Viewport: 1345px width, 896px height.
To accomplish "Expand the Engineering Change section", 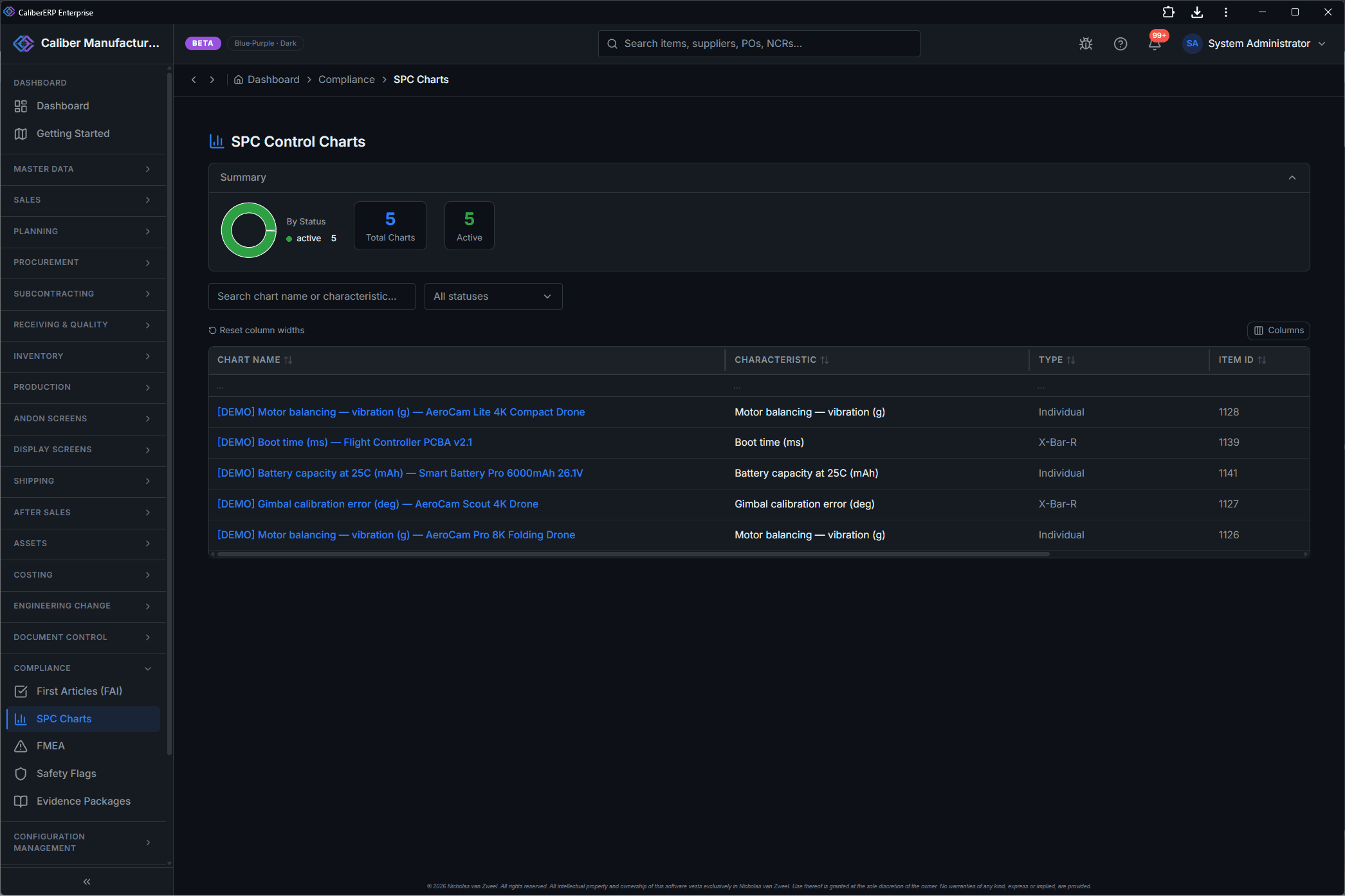I will (x=82, y=606).
